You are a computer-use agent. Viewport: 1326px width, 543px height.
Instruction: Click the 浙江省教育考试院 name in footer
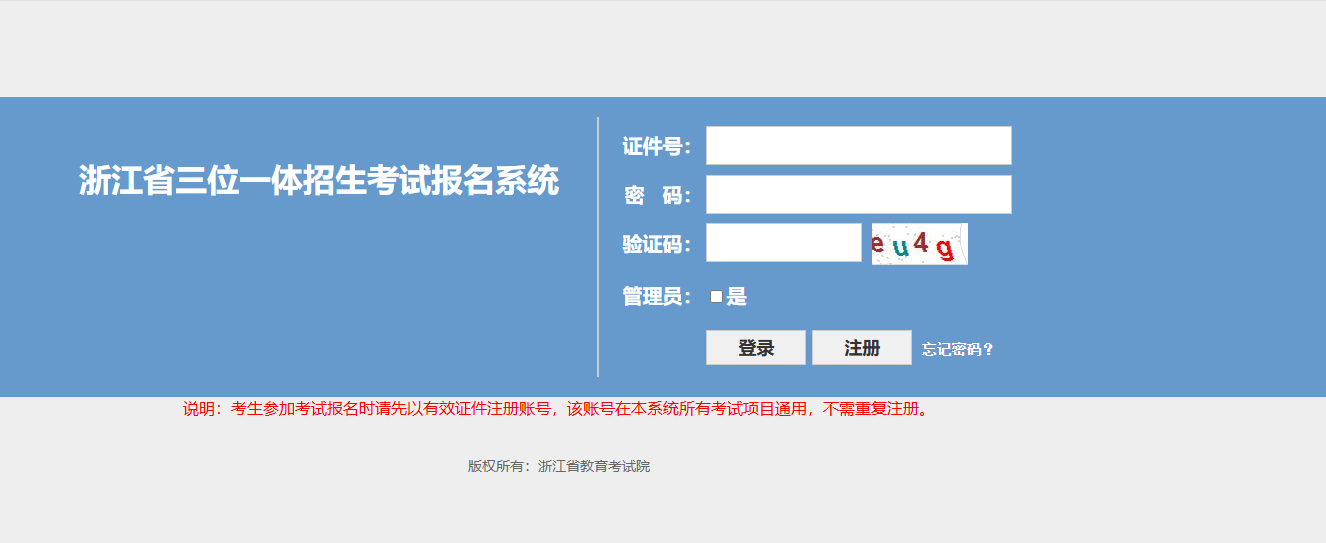(x=594, y=466)
